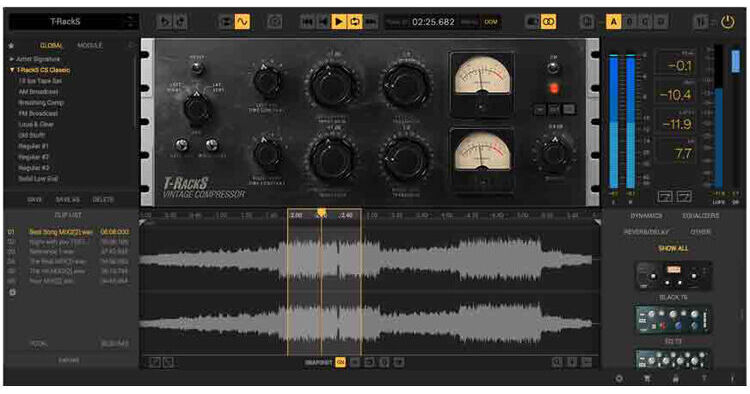Screen dimensions: 750x394
Task: Select clip 01 Best Song MIX in list
Action: pyautogui.click(x=68, y=232)
